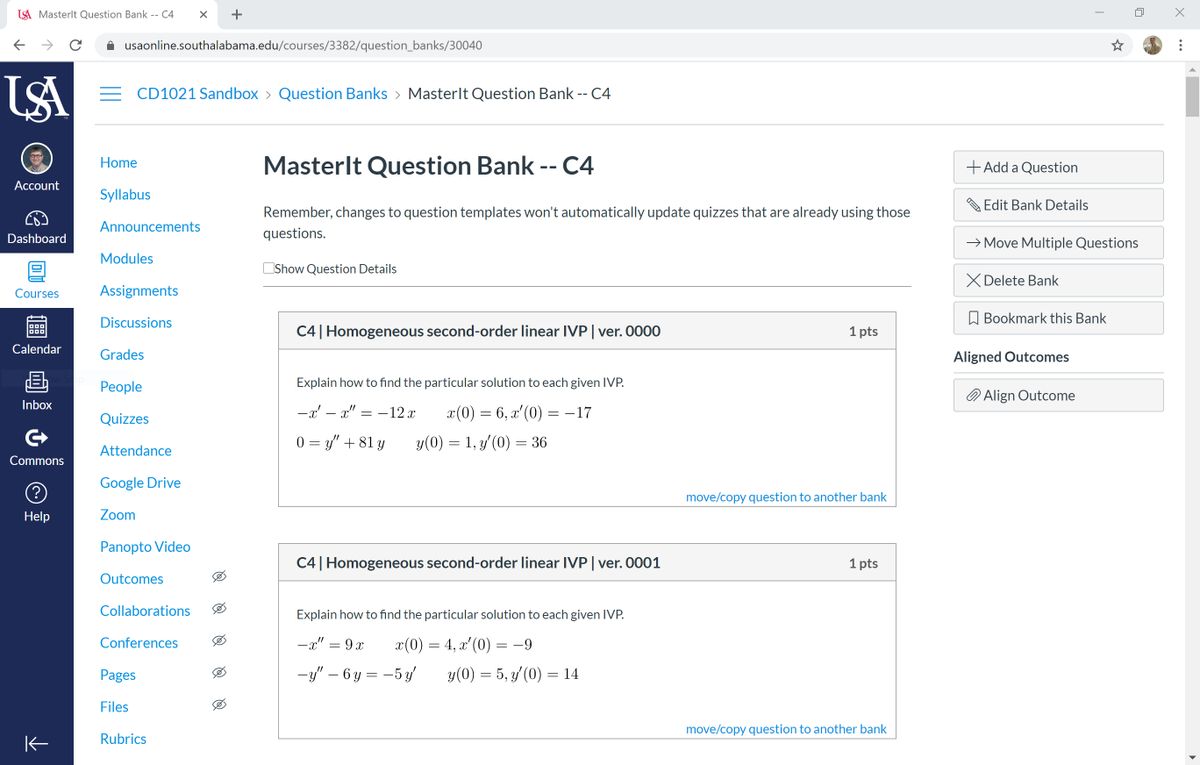Screen dimensions: 1200x765
Task: Open the Inbox icon in sidebar
Action: (x=37, y=384)
